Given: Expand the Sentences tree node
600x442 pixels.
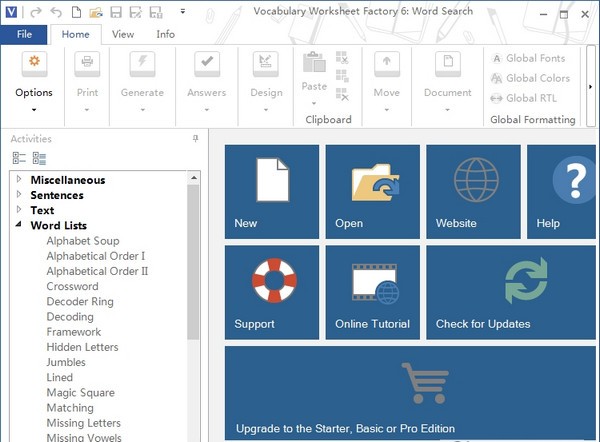Looking at the screenshot, I should [x=19, y=195].
